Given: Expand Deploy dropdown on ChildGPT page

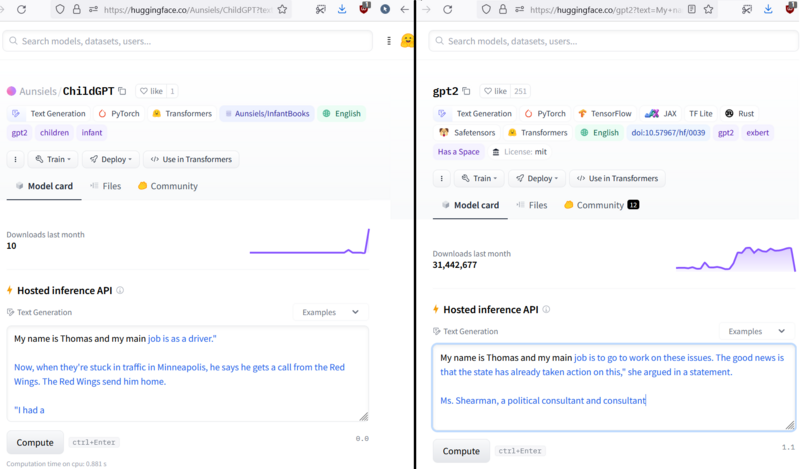Looking at the screenshot, I should point(111,159).
